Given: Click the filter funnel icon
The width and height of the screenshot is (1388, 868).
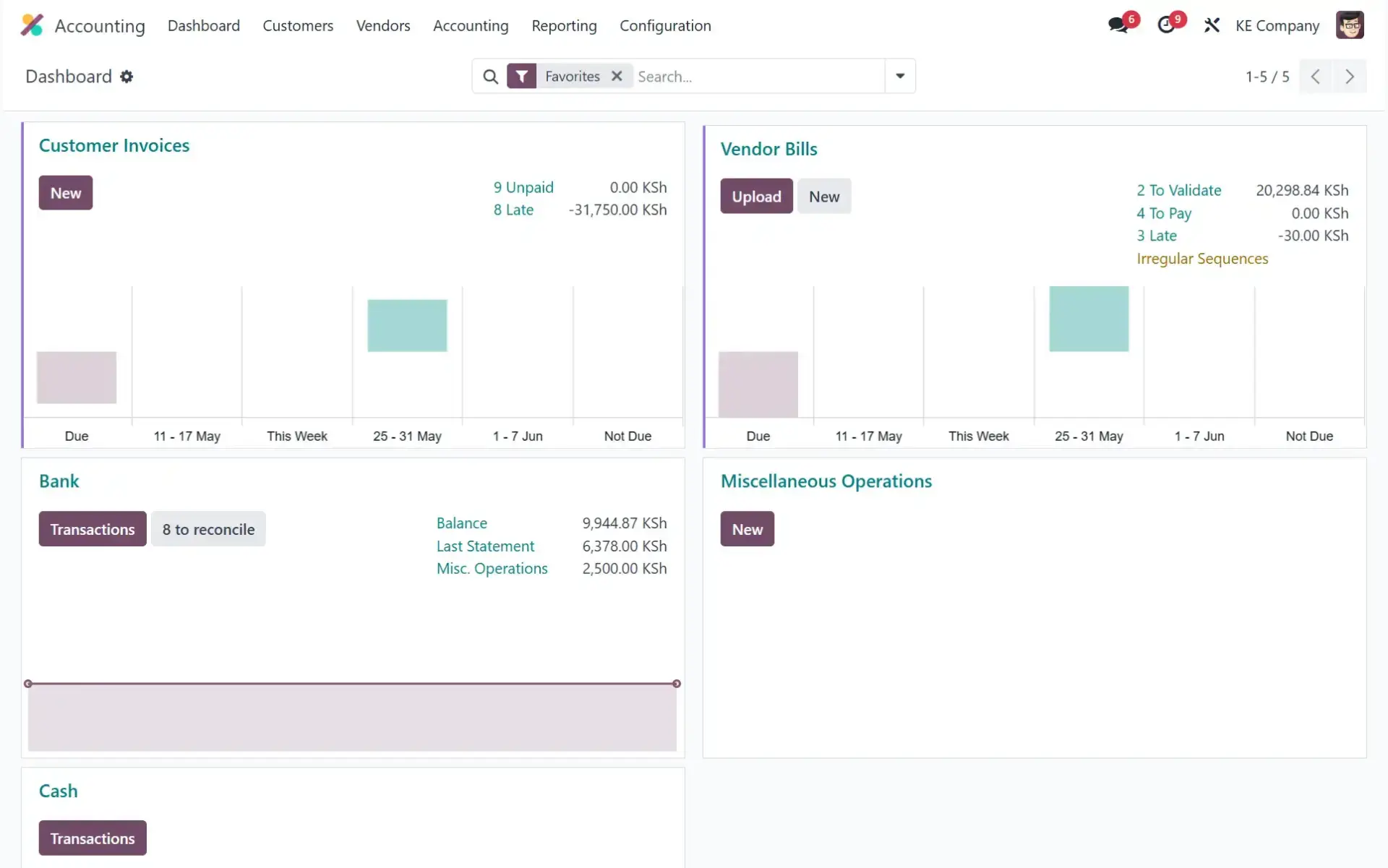Looking at the screenshot, I should (x=521, y=77).
